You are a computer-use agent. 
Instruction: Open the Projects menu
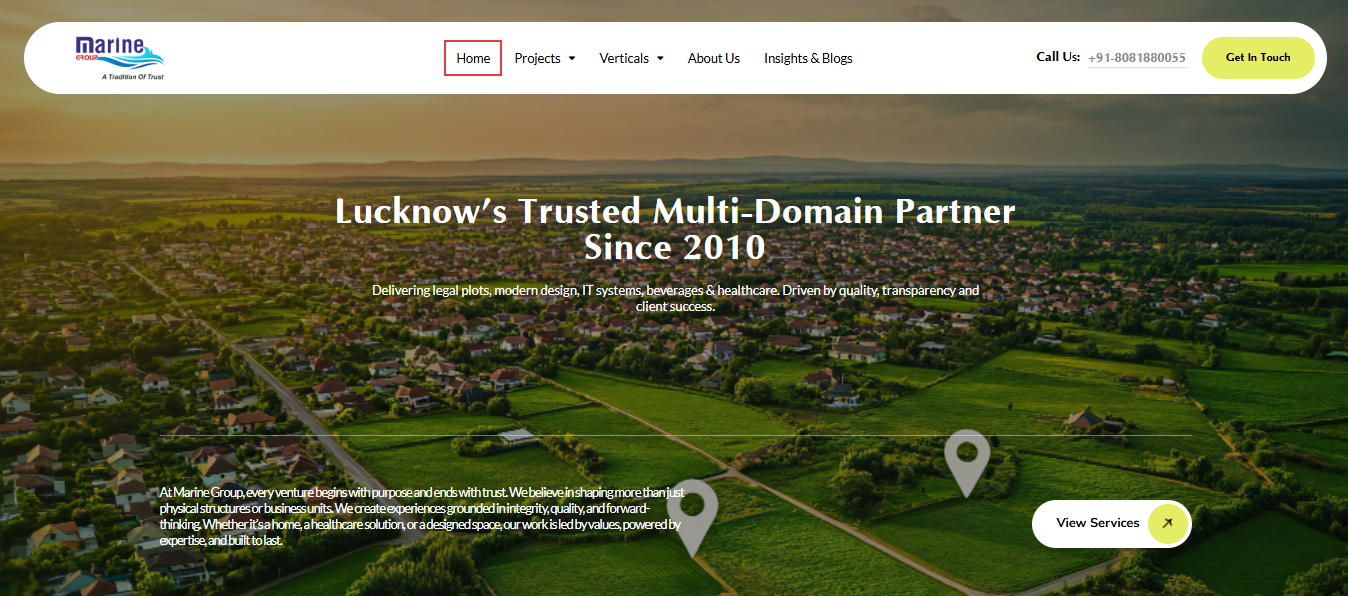pyautogui.click(x=538, y=58)
